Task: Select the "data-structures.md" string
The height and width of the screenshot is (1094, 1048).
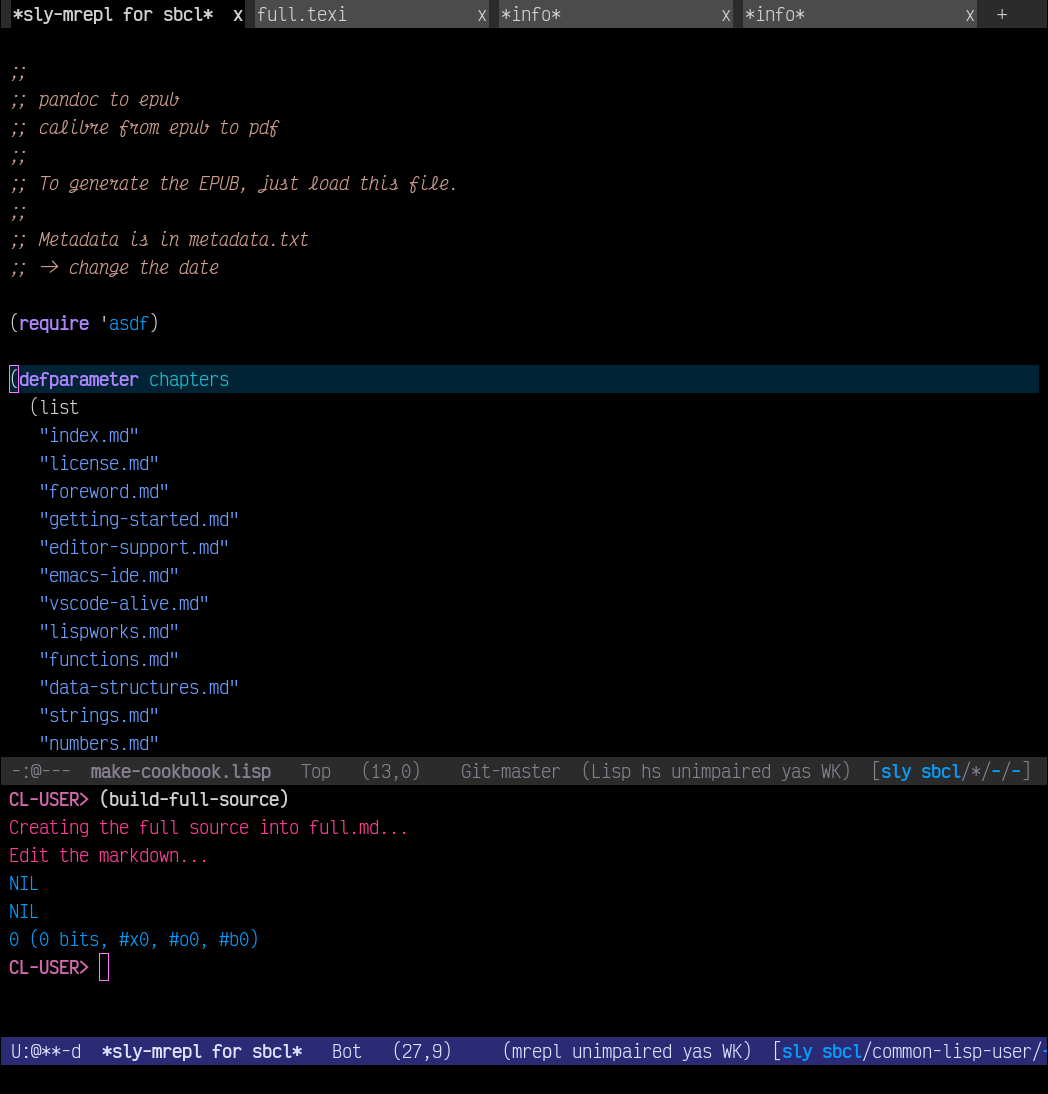Action: click(138, 687)
